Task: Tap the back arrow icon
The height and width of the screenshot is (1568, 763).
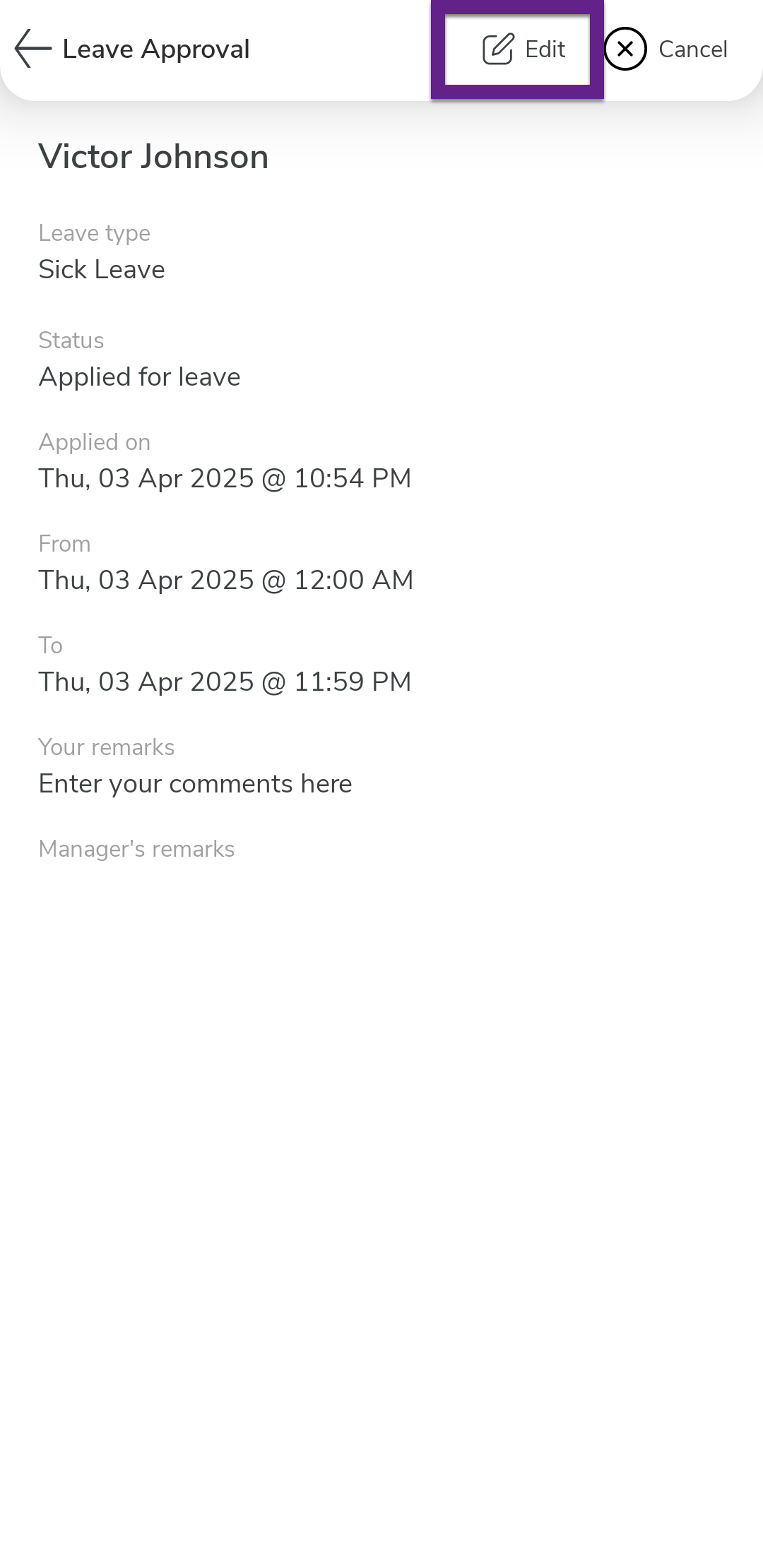Action: 32,49
